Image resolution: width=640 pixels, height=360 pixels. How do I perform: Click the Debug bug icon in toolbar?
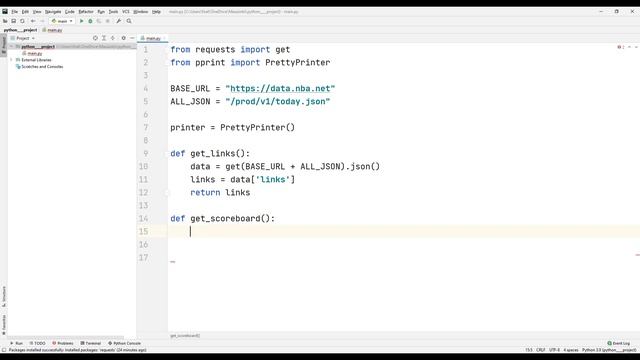[x=90, y=21]
